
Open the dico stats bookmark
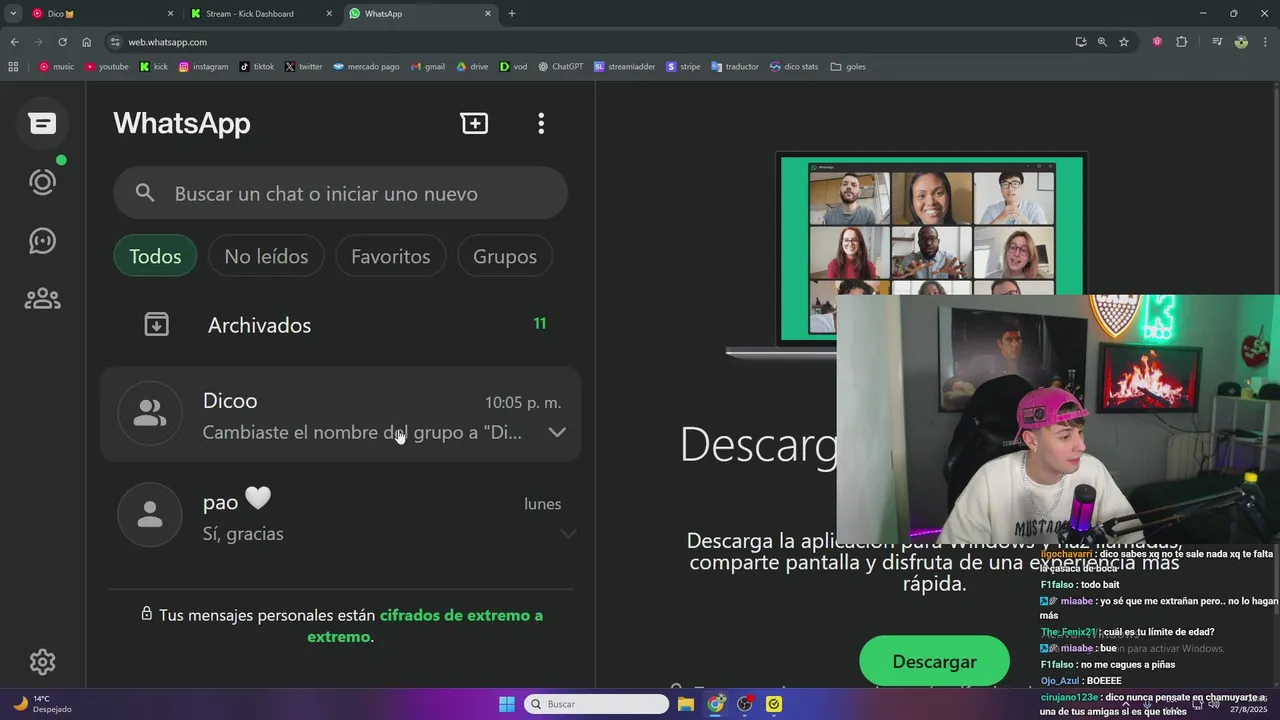click(794, 67)
